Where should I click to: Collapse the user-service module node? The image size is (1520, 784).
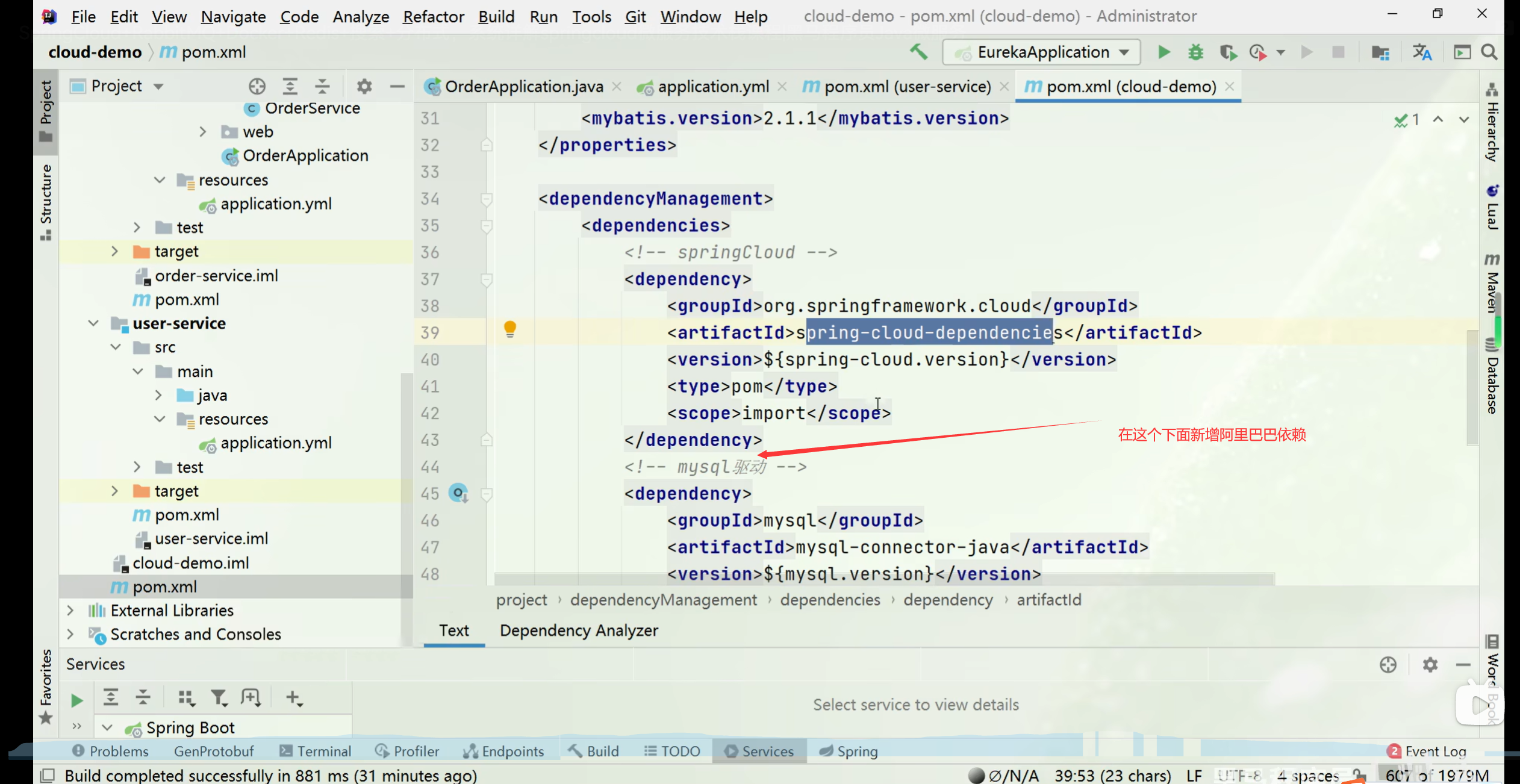pos(93,323)
